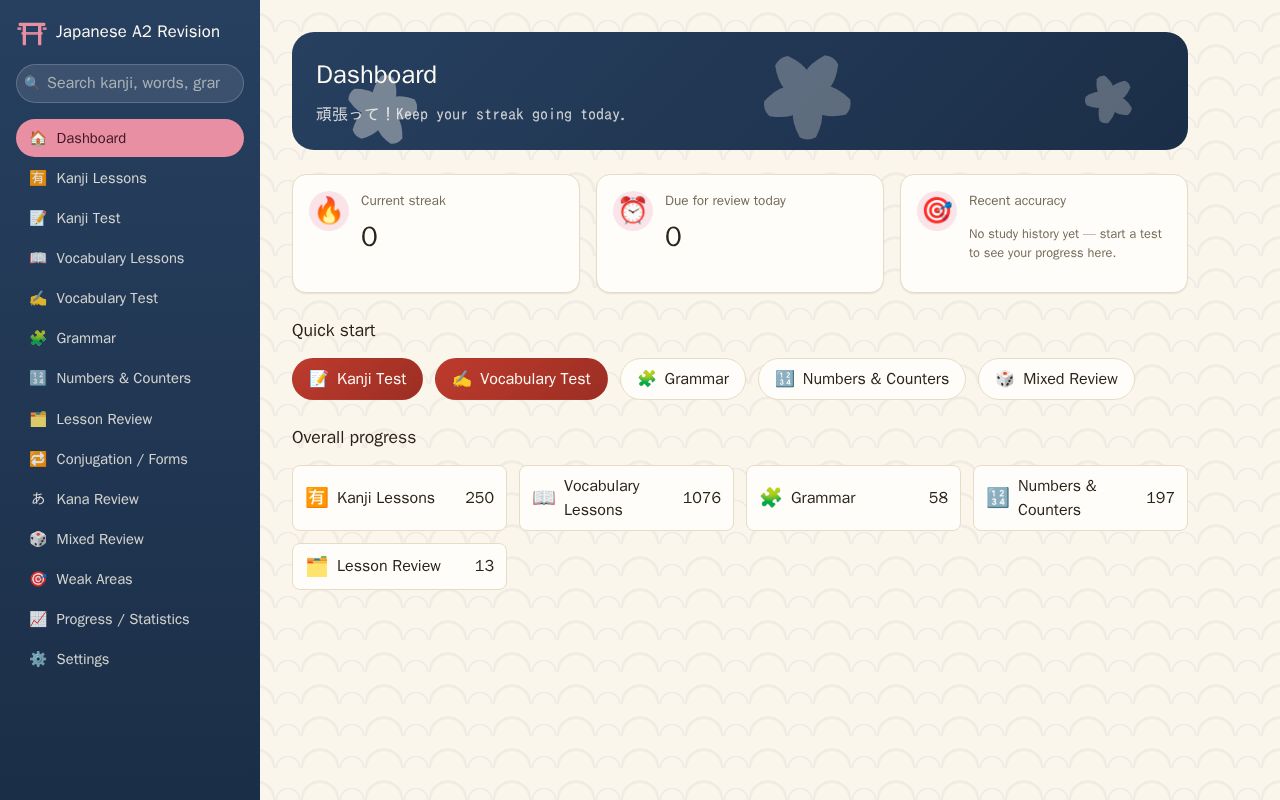This screenshot has height=800, width=1280.
Task: Click the Settings gear icon
Action: (38, 659)
